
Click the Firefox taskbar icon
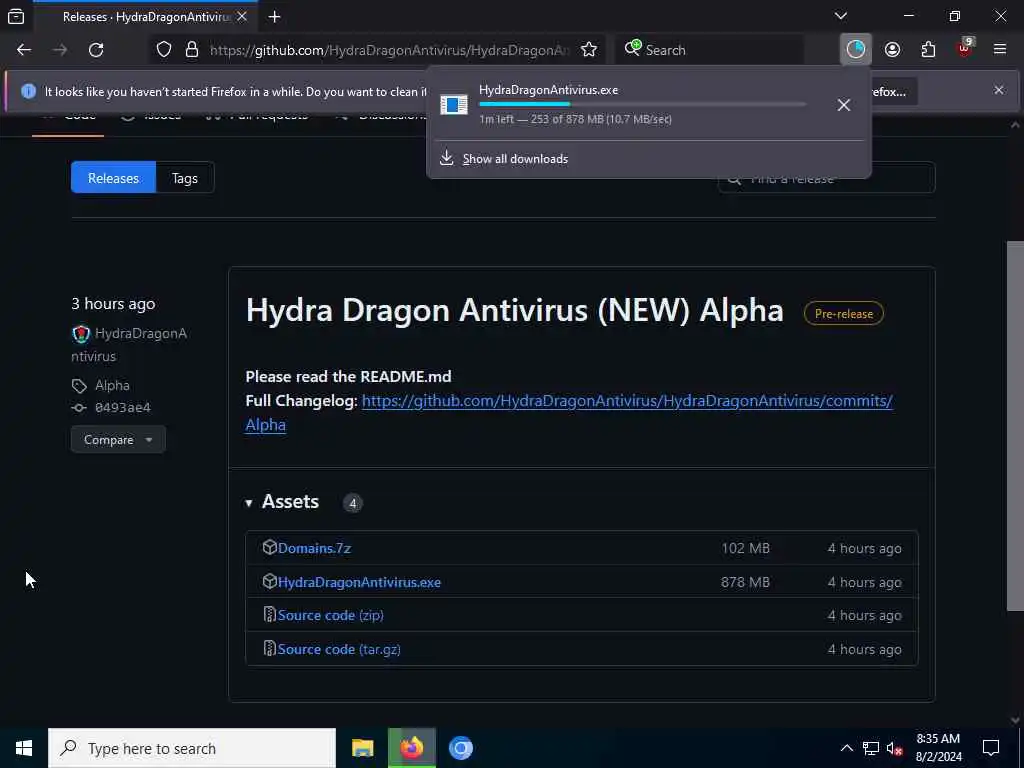411,748
